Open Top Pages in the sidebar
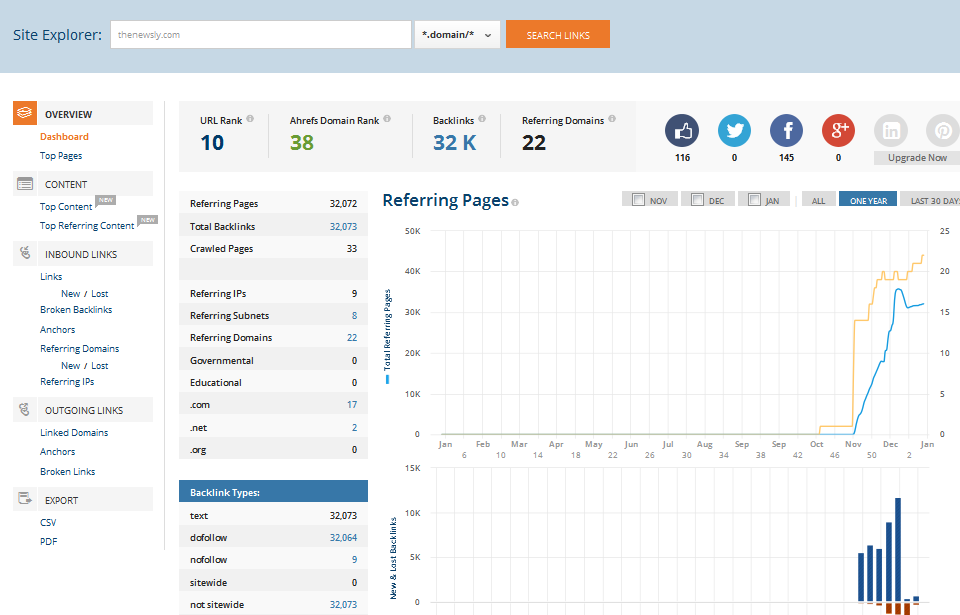 coord(61,156)
